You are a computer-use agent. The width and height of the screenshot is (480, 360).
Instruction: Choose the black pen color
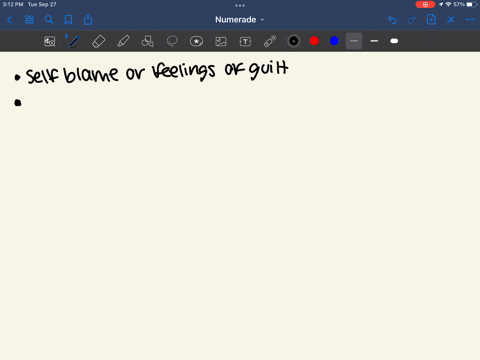[294, 41]
